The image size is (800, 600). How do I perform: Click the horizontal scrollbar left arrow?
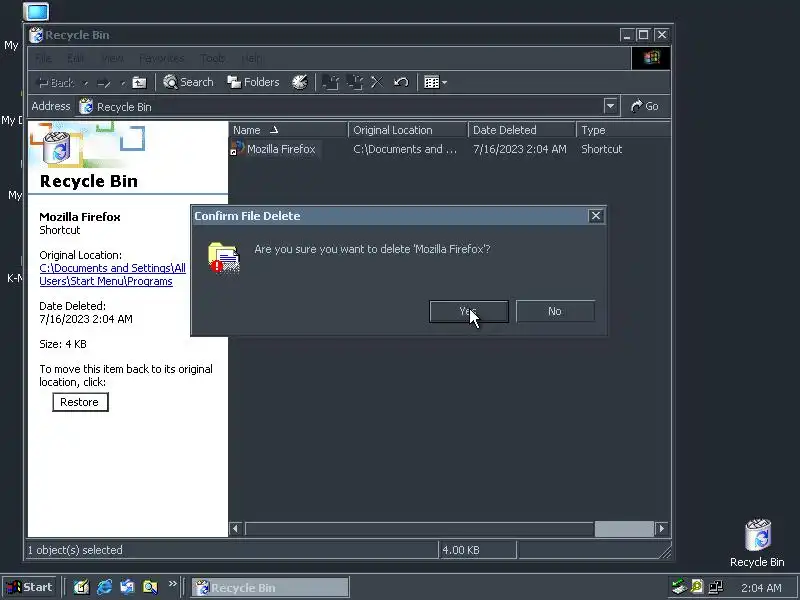[x=236, y=529]
